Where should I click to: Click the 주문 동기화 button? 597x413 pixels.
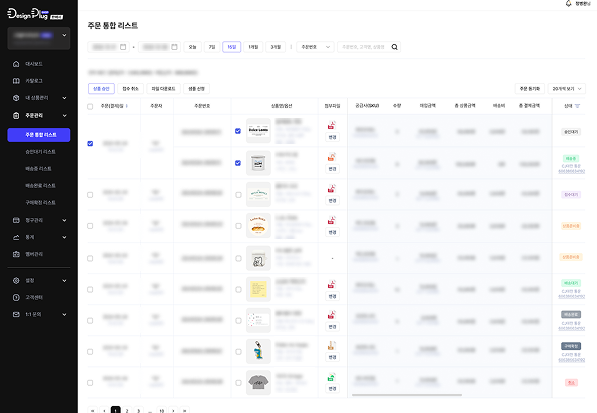point(530,88)
